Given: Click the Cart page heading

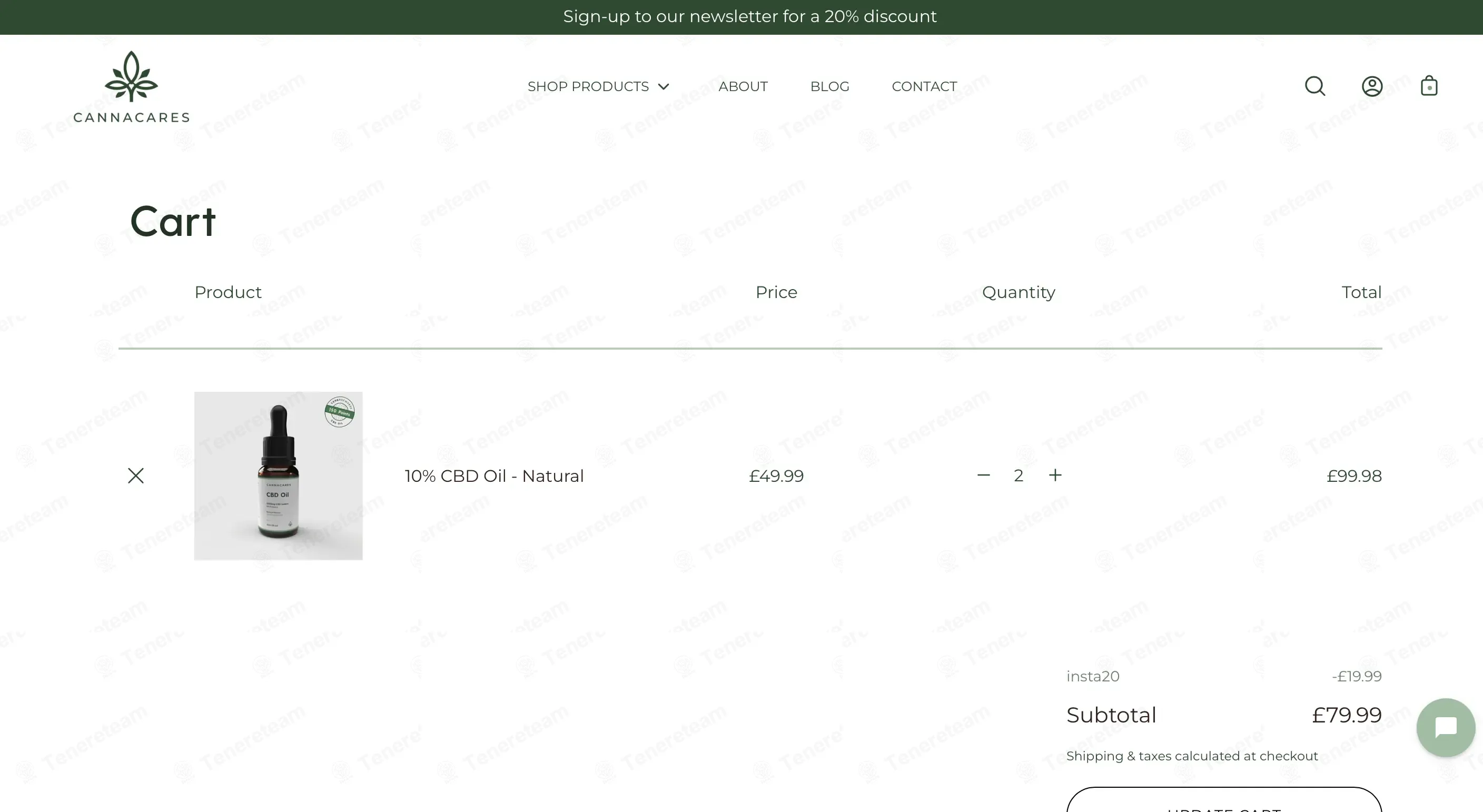Looking at the screenshot, I should 173,222.
